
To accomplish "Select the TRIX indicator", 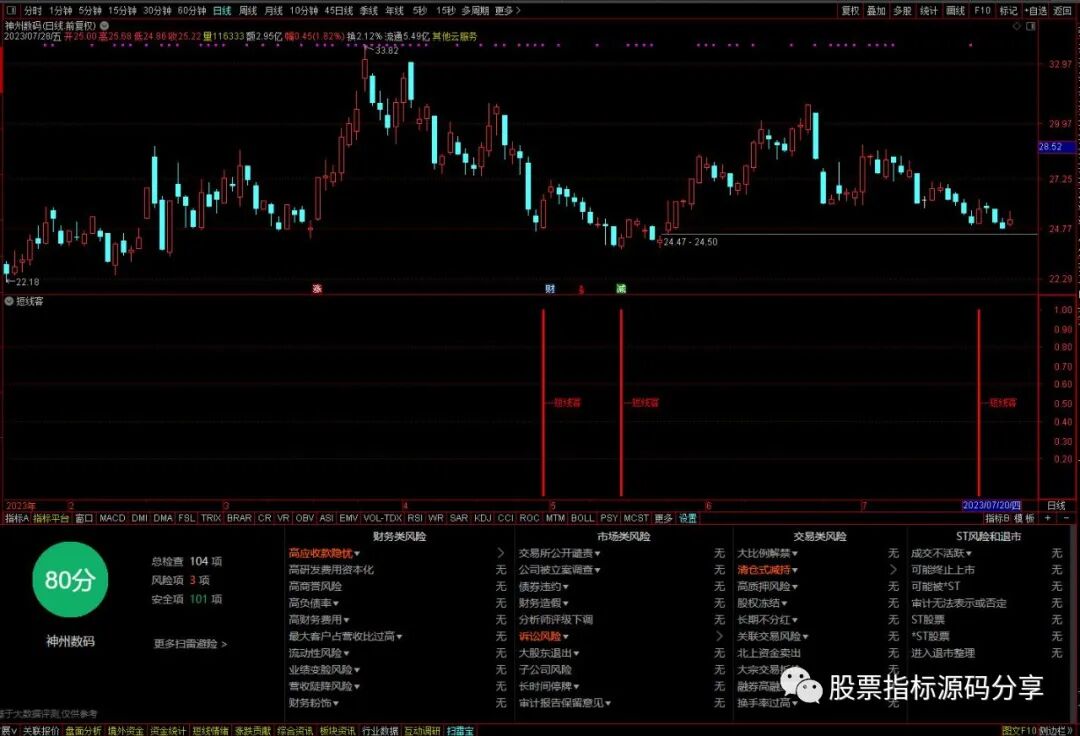I will (211, 518).
